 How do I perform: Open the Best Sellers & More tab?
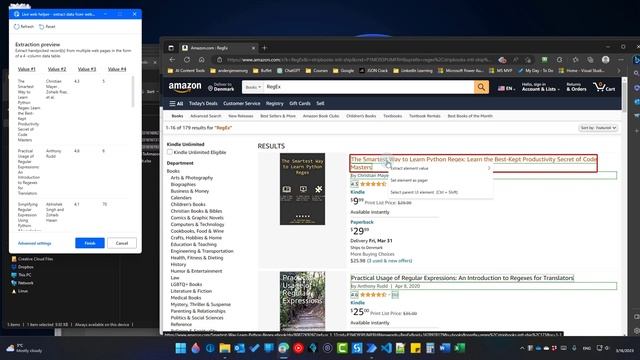pos(278,116)
